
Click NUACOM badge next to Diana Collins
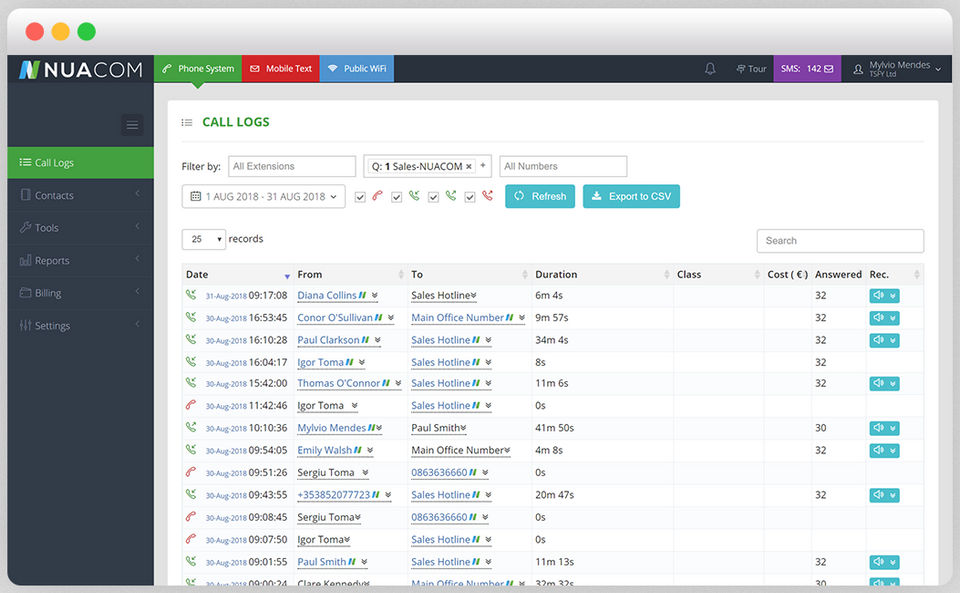[x=362, y=295]
